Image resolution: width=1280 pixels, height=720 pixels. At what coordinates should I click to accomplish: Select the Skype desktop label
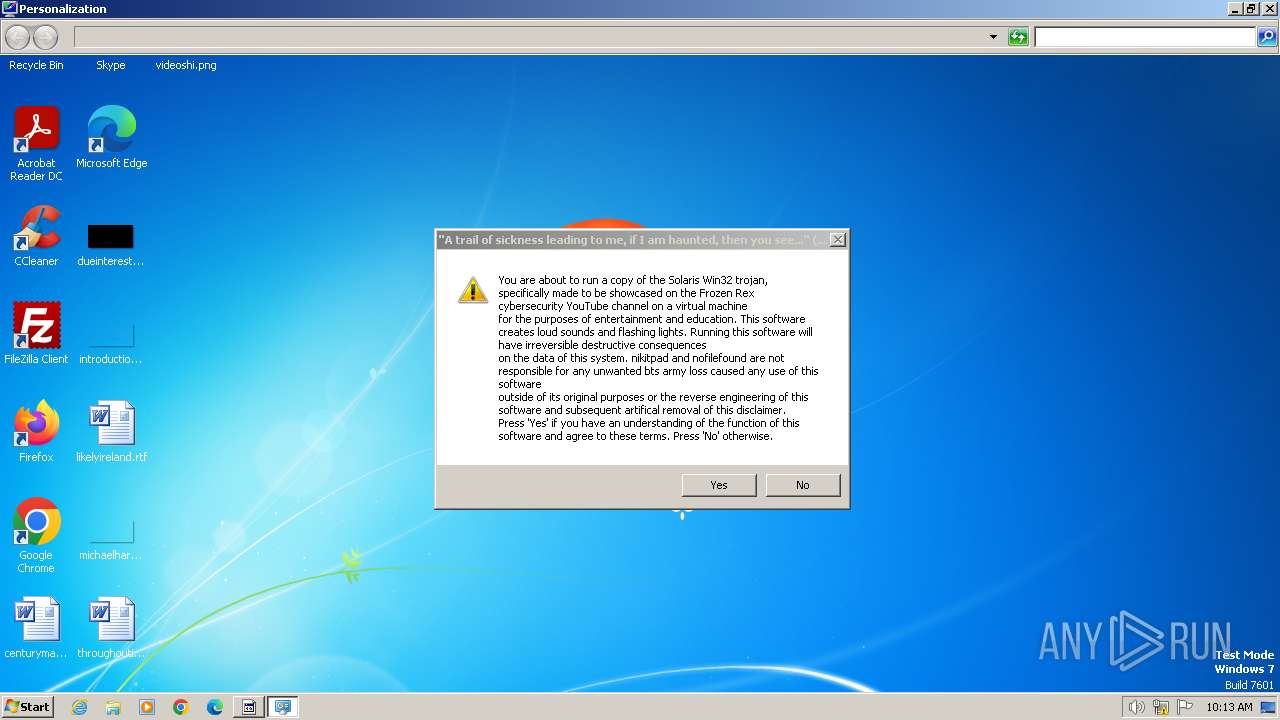point(111,65)
